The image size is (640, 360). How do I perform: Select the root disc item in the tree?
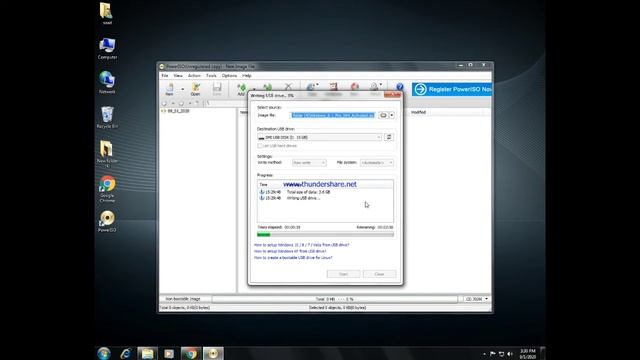(x=176, y=111)
